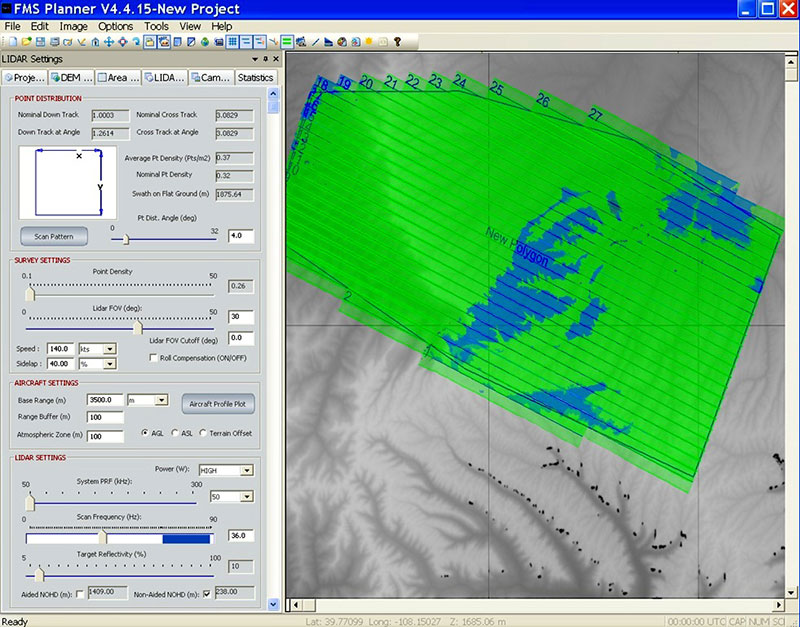Click the Save floppy disk icon
This screenshot has height=627, width=800.
coord(40,42)
